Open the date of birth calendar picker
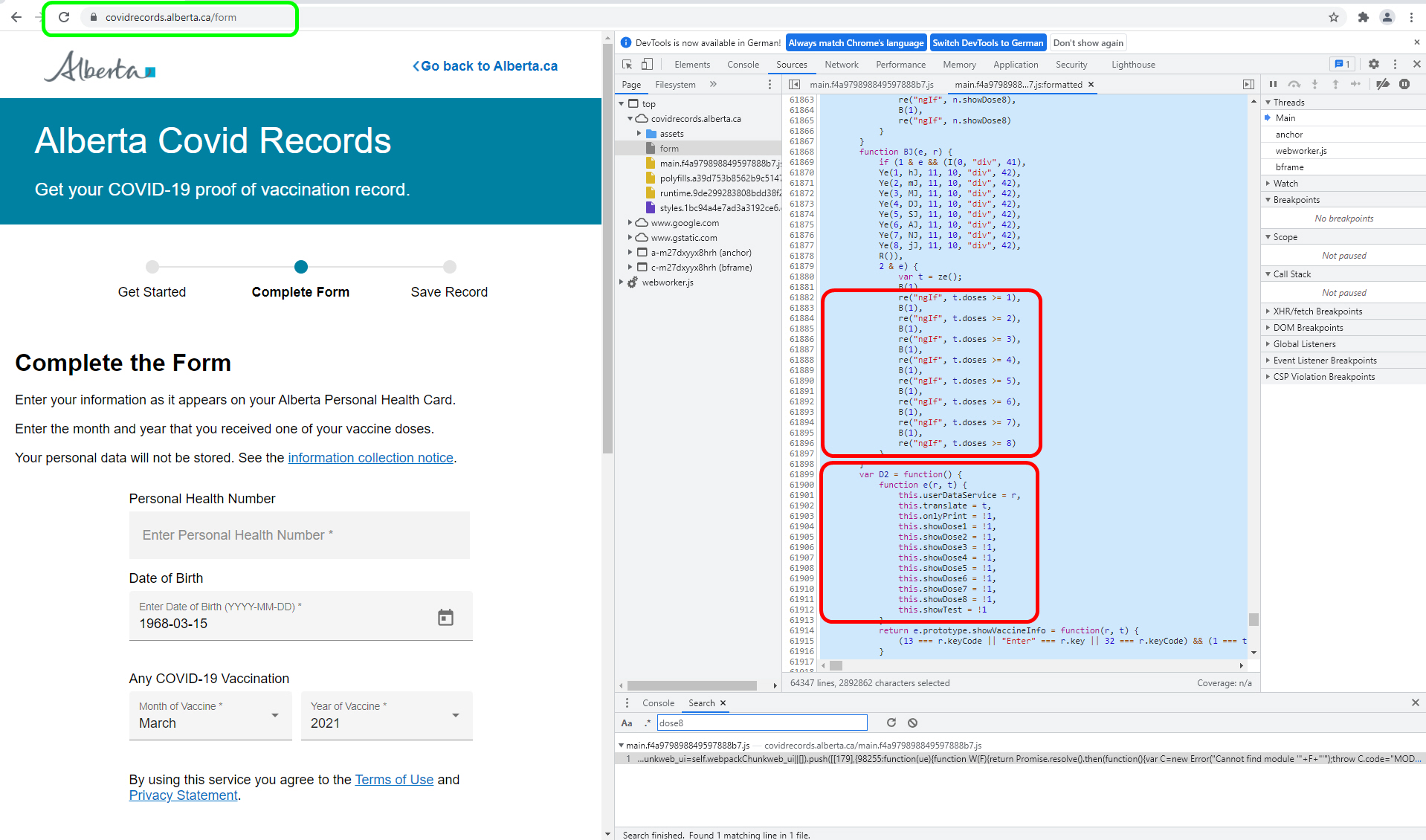The width and height of the screenshot is (1426, 840). click(445, 618)
